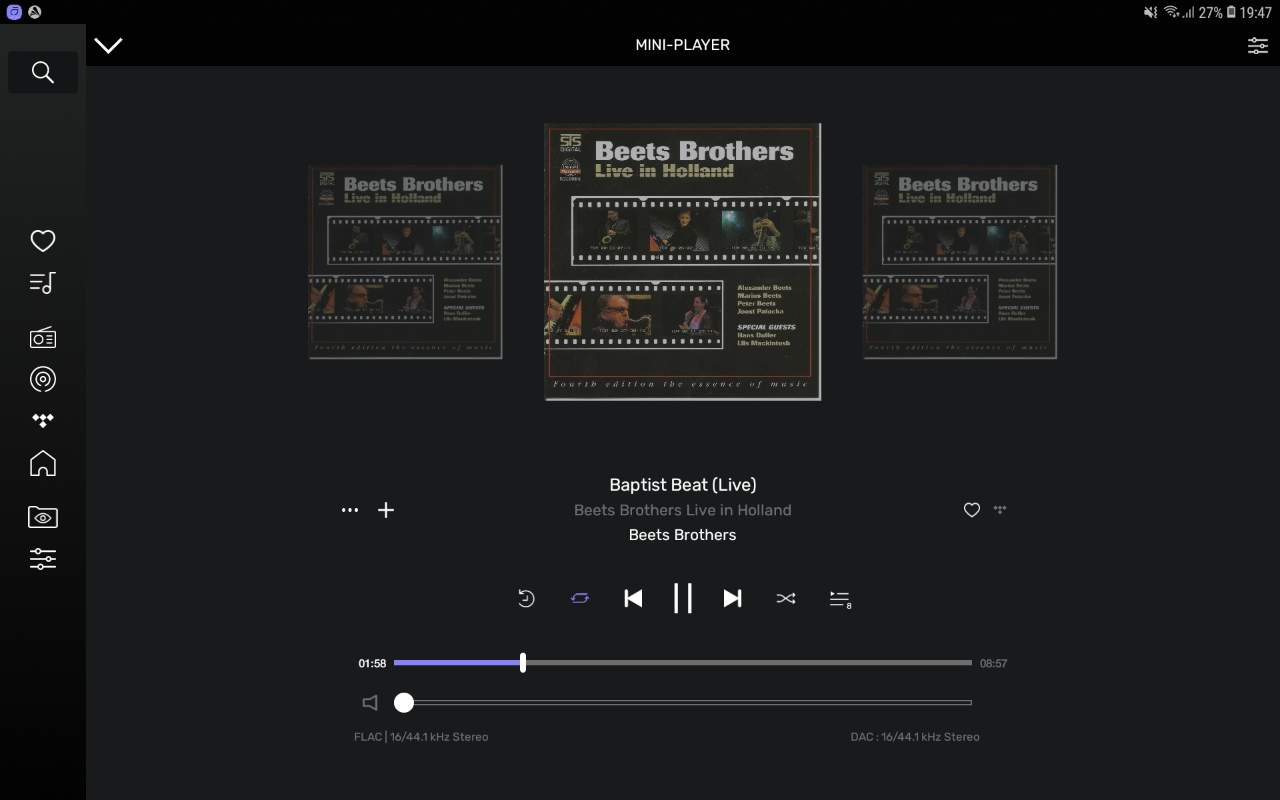Toggle repeat mode

[x=580, y=598]
